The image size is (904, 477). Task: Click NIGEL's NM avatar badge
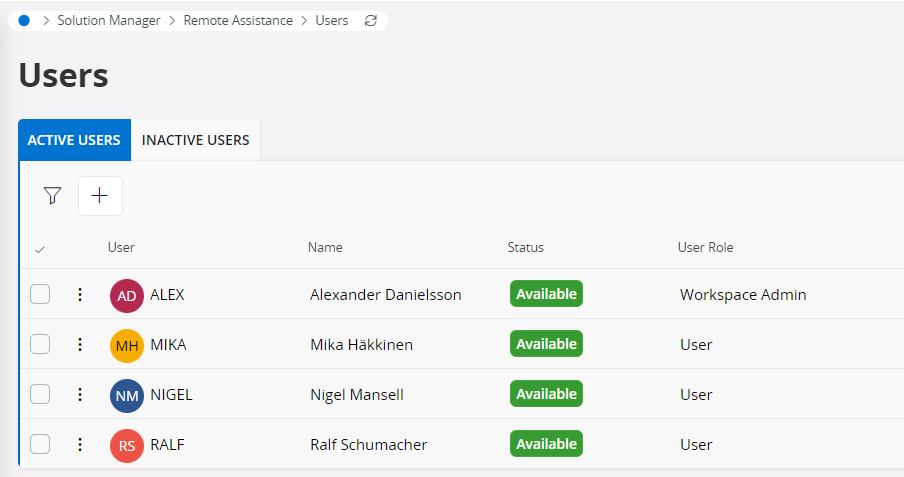[127, 395]
